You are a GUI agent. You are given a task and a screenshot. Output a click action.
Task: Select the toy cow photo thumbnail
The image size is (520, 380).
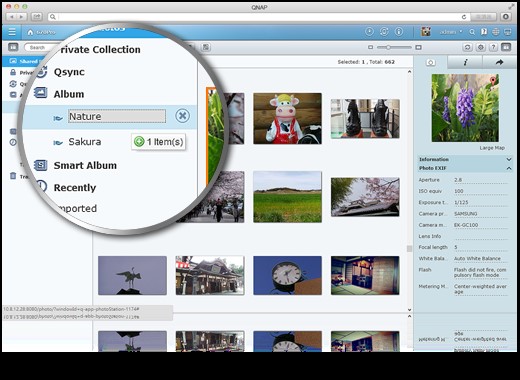[287, 118]
